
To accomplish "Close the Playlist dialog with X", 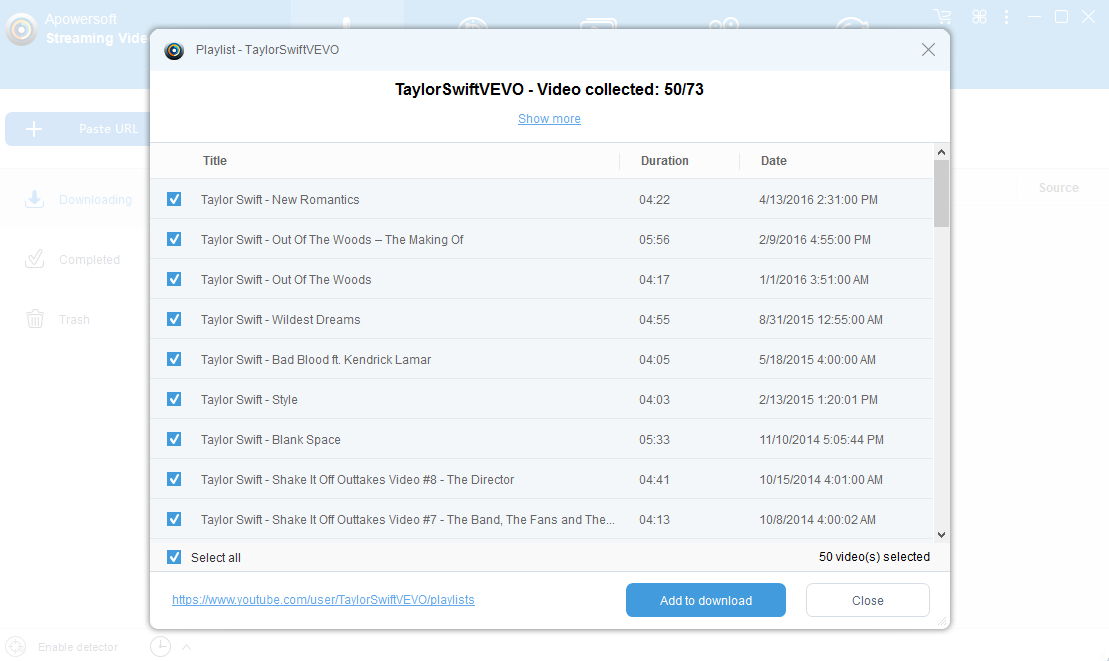I will (x=928, y=49).
